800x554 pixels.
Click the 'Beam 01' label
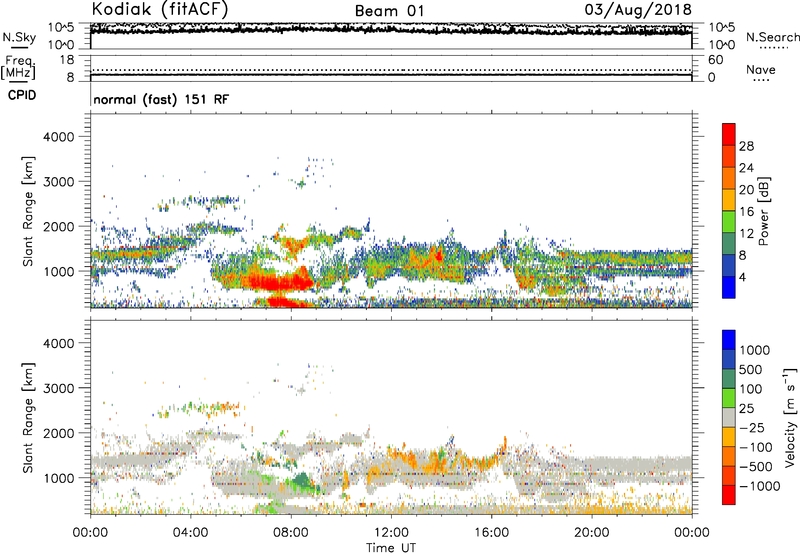point(389,11)
